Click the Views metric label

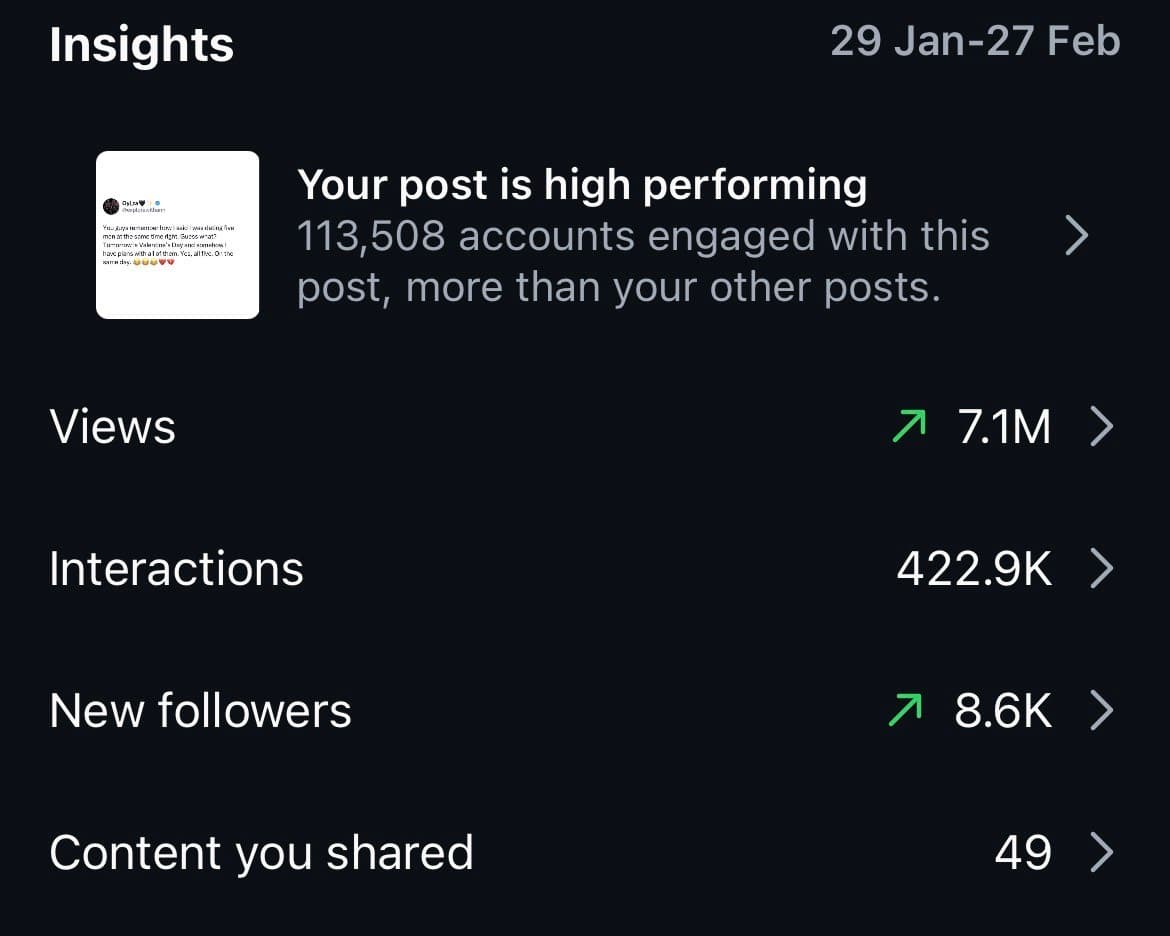[x=112, y=426]
